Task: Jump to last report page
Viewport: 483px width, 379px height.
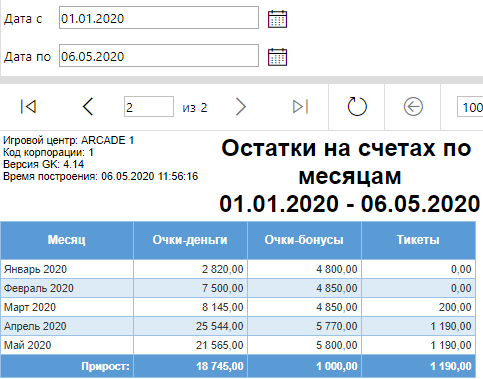Action: [x=300, y=107]
